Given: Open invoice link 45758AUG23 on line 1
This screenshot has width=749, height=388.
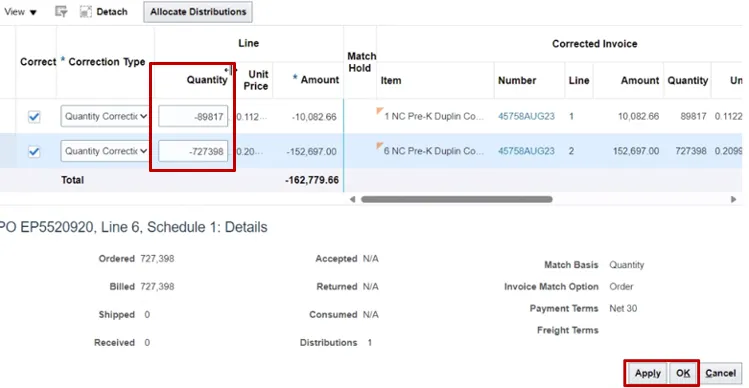Looking at the screenshot, I should (x=526, y=116).
